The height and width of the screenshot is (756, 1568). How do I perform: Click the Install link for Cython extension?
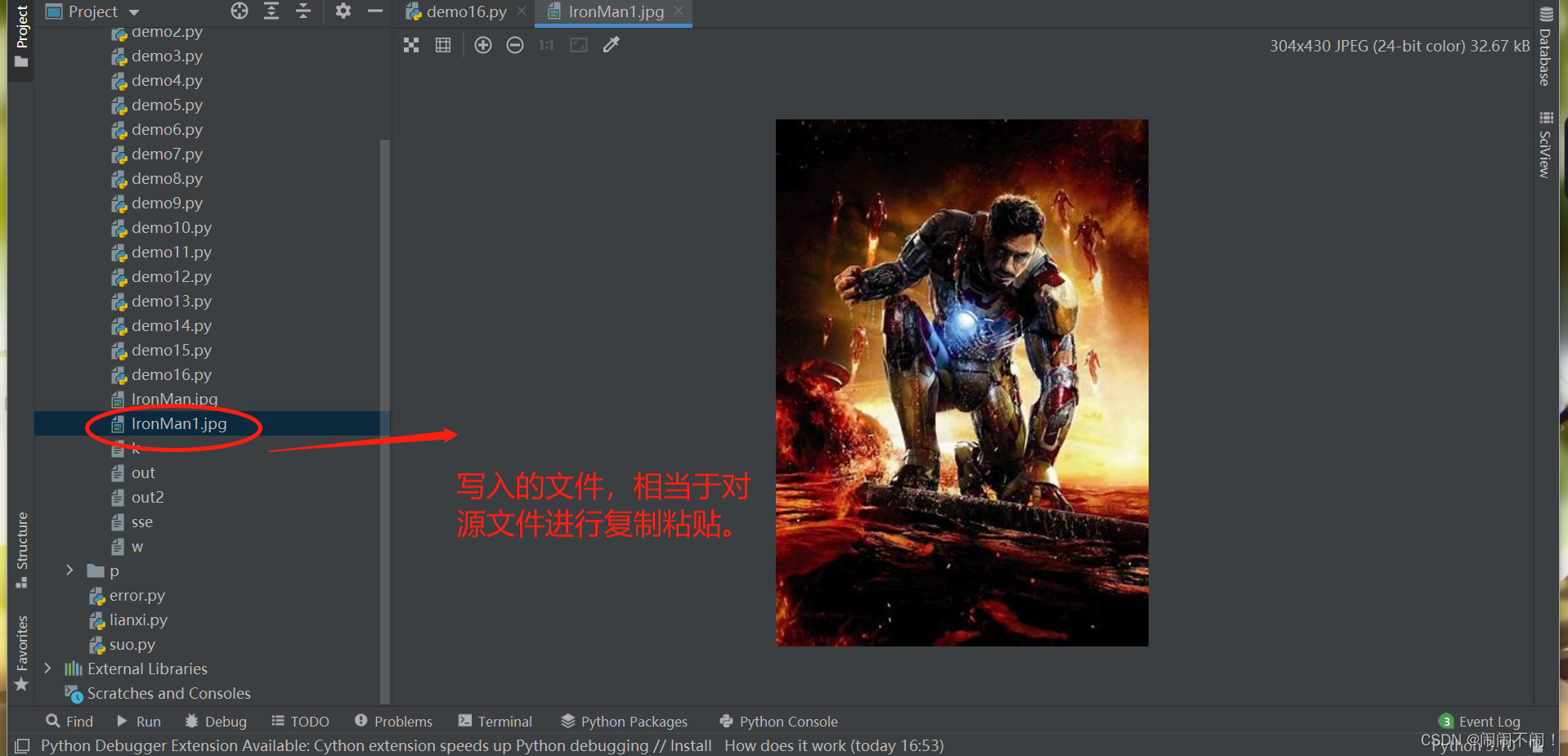point(691,745)
